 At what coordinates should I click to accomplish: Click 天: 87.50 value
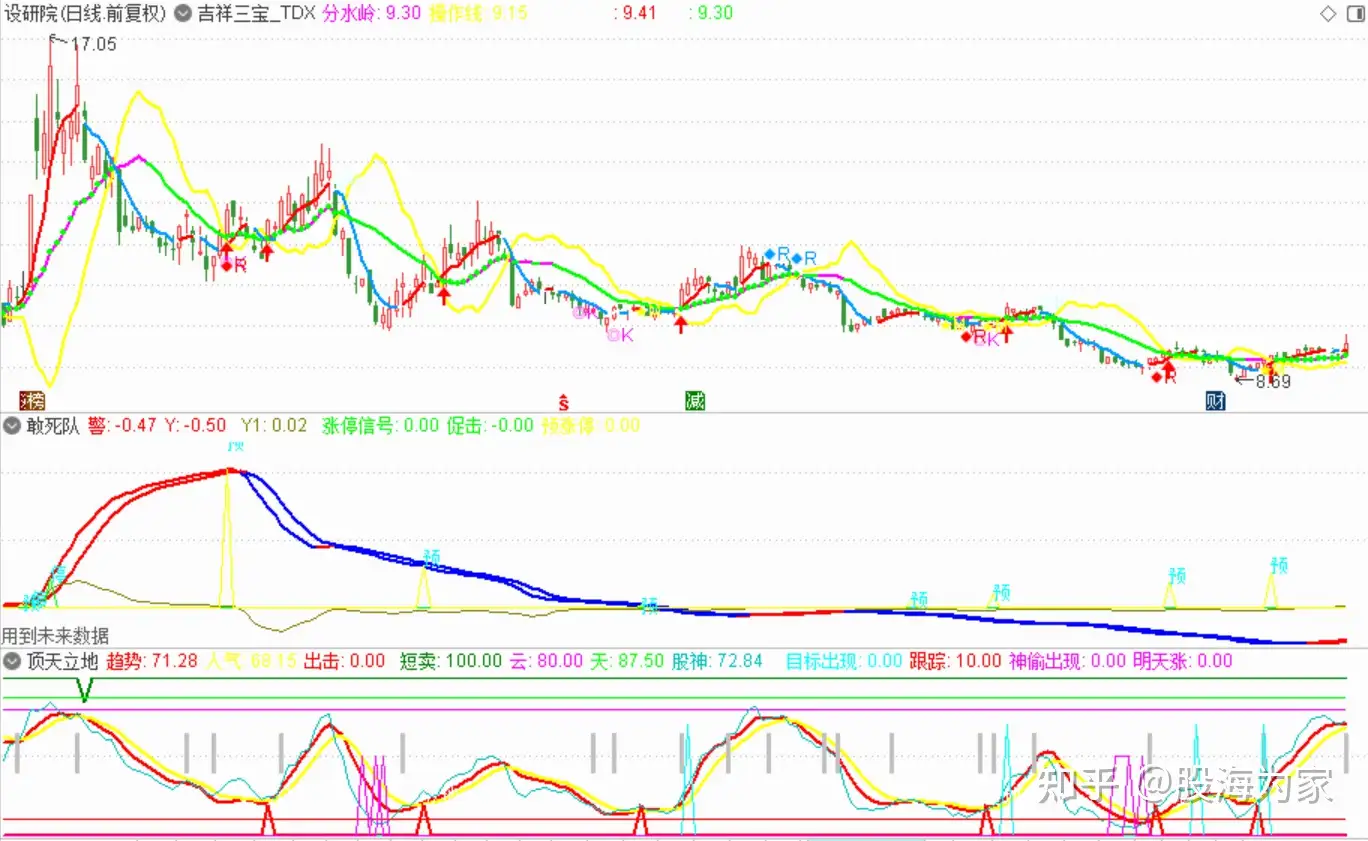point(627,661)
